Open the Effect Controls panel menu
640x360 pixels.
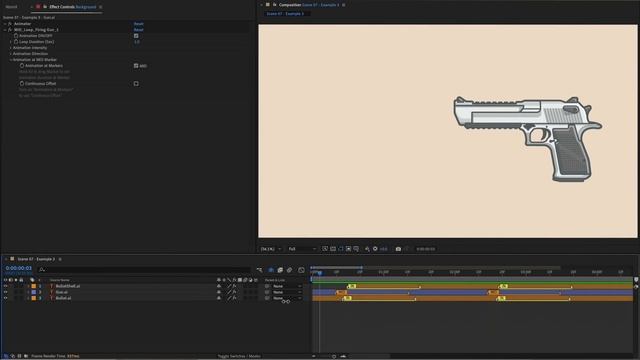coord(100,7)
